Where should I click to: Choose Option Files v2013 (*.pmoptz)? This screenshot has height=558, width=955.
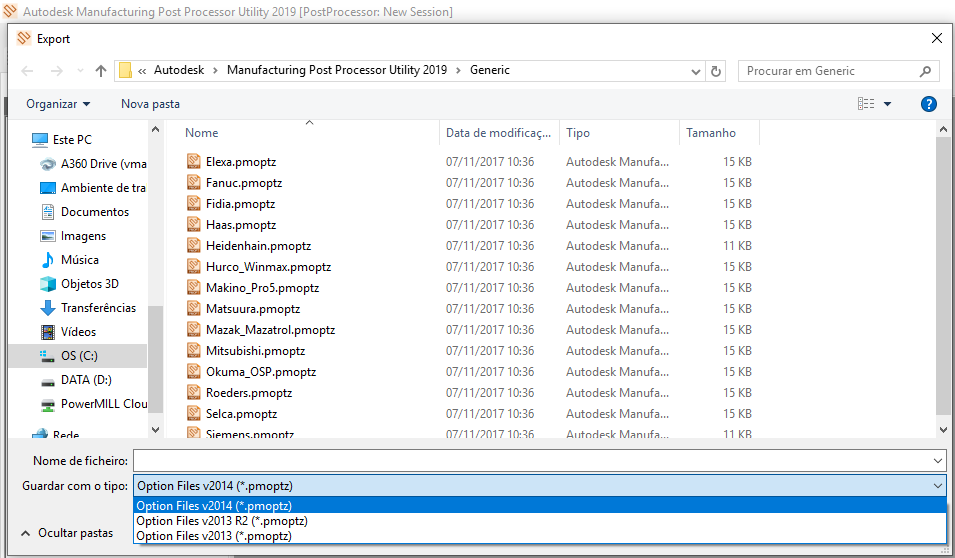[x=540, y=536]
